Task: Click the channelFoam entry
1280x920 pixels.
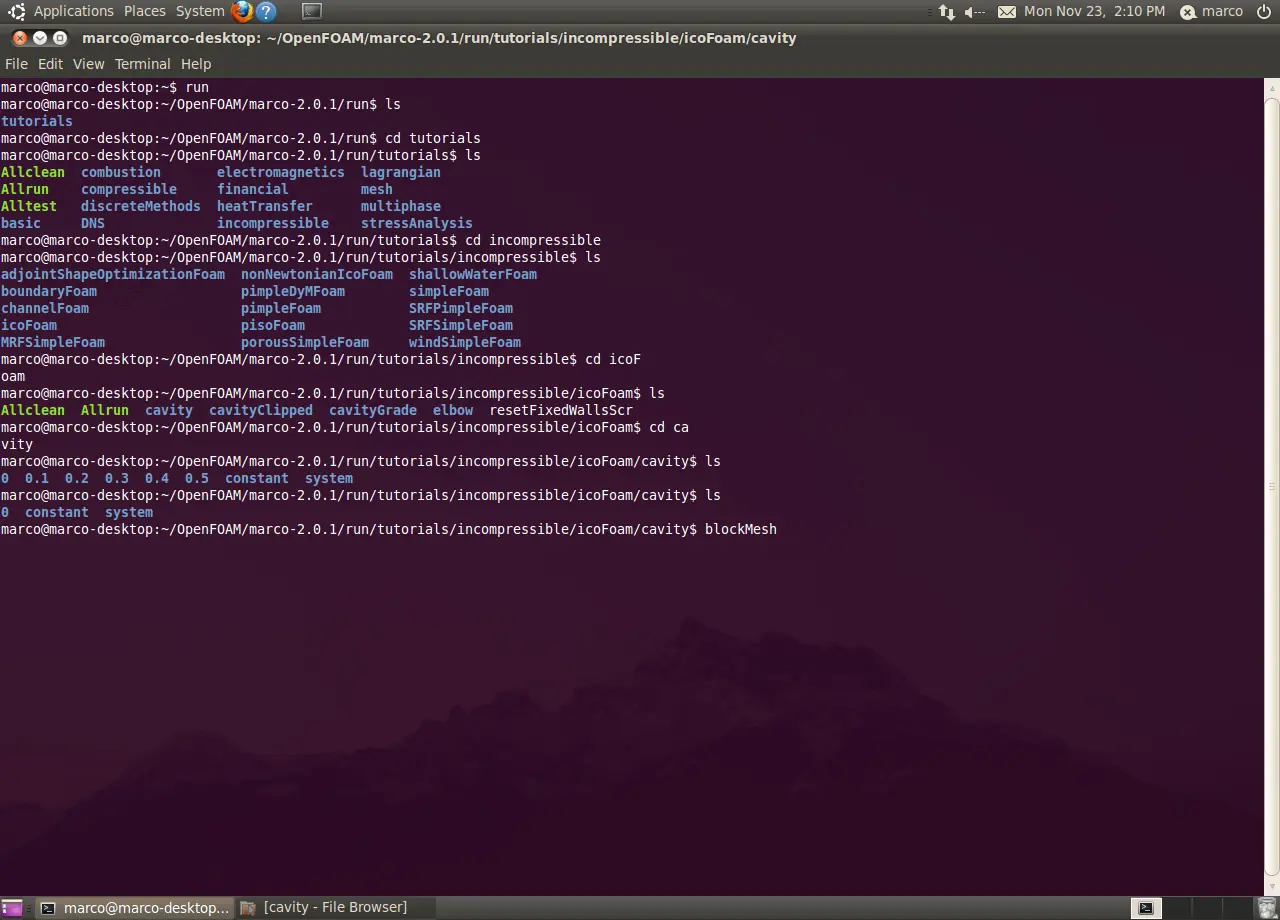Action: point(45,308)
